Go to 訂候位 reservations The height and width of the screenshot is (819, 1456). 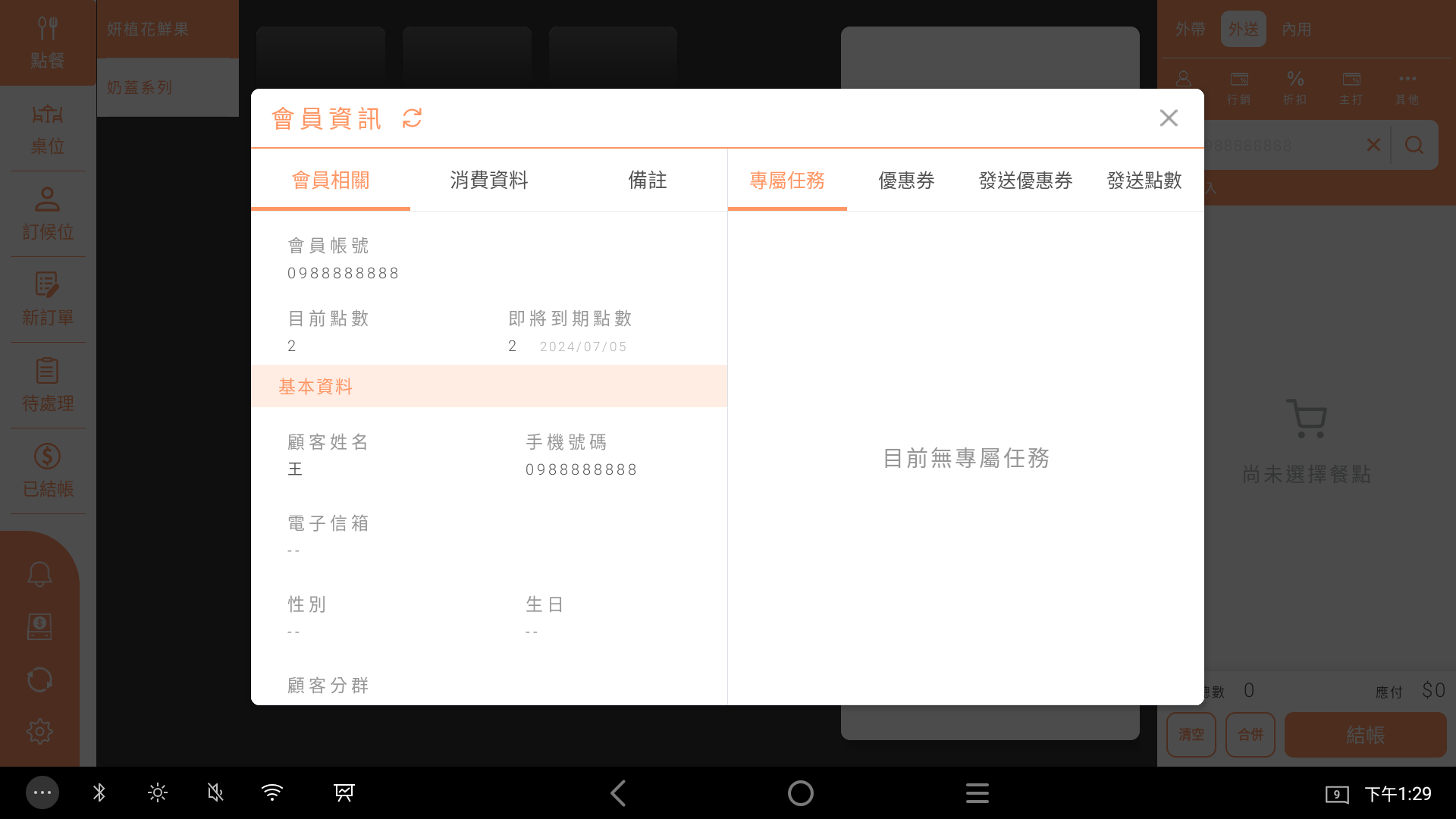(x=47, y=215)
